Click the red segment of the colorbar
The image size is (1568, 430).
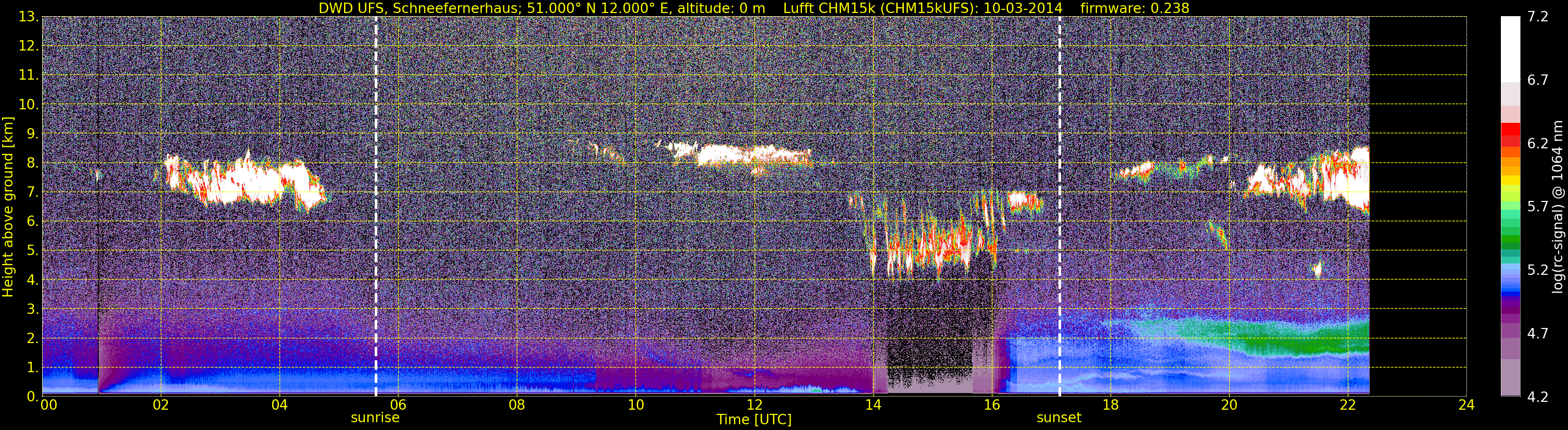tap(1510, 129)
